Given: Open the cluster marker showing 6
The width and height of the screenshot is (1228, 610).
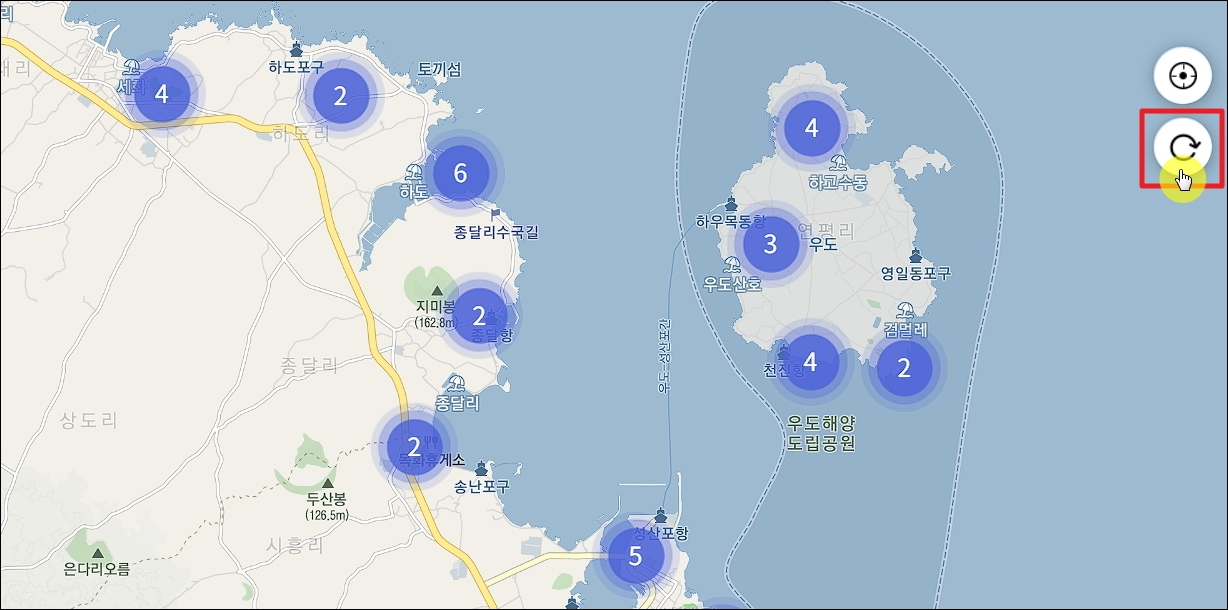Looking at the screenshot, I should pyautogui.click(x=460, y=173).
